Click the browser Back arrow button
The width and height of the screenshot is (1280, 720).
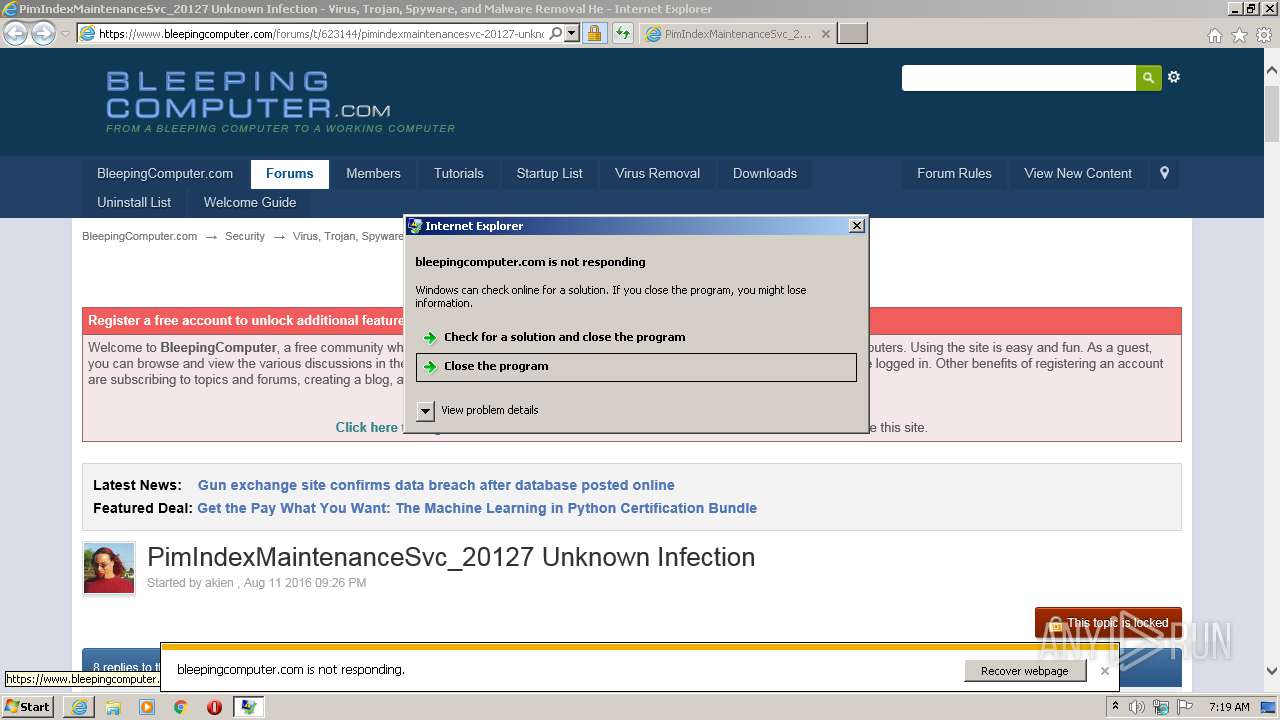point(15,33)
